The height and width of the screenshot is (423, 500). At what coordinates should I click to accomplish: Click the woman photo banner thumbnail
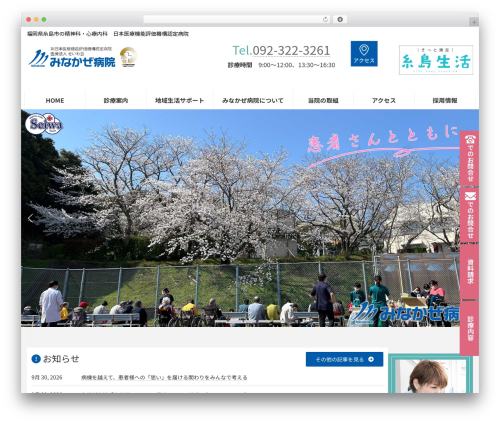(430, 373)
